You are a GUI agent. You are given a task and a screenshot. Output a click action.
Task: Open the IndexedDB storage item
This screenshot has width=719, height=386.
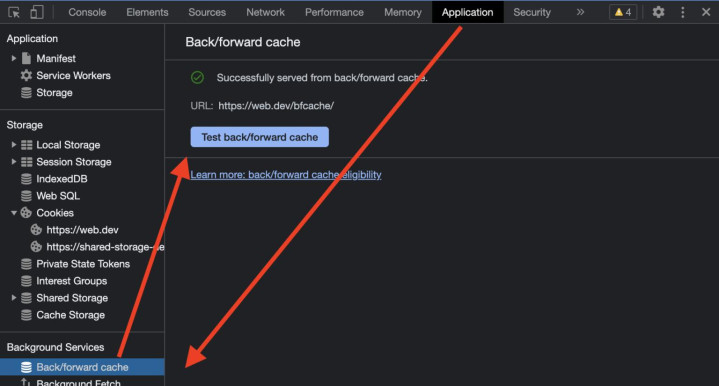click(54, 179)
